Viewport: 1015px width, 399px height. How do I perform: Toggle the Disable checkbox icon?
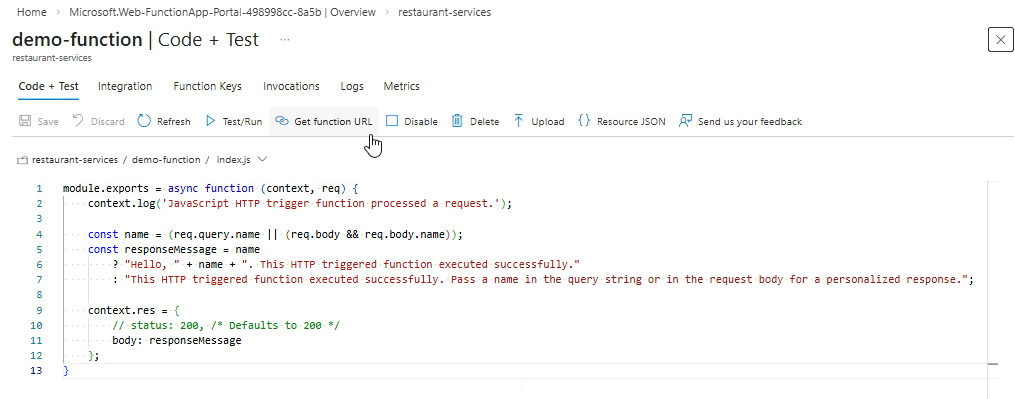coord(392,120)
